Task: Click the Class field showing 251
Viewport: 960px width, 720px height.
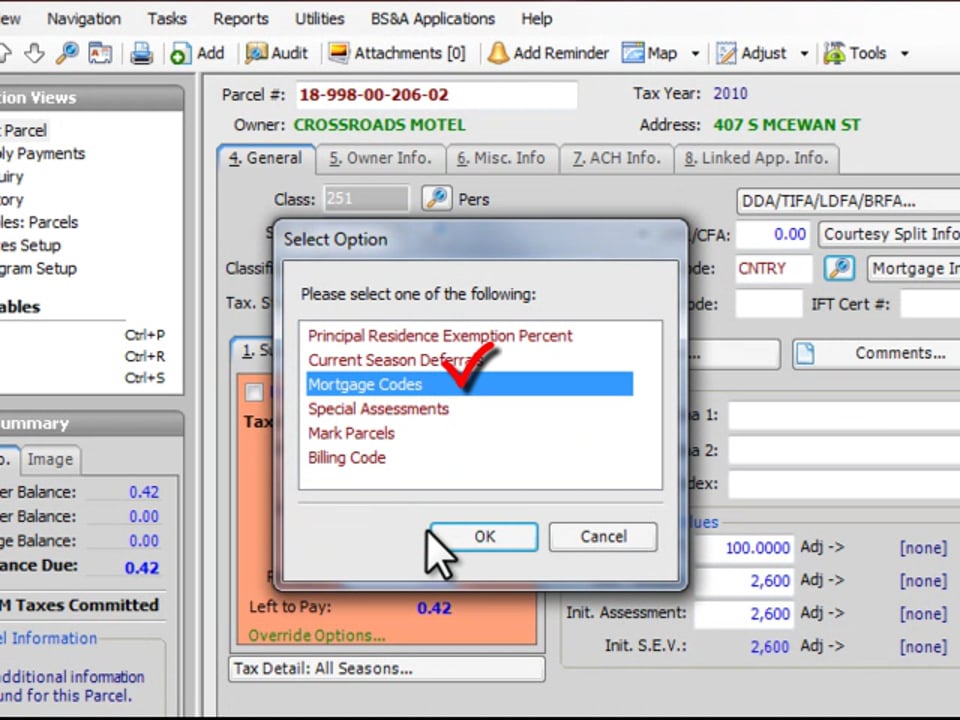Action: [x=366, y=198]
